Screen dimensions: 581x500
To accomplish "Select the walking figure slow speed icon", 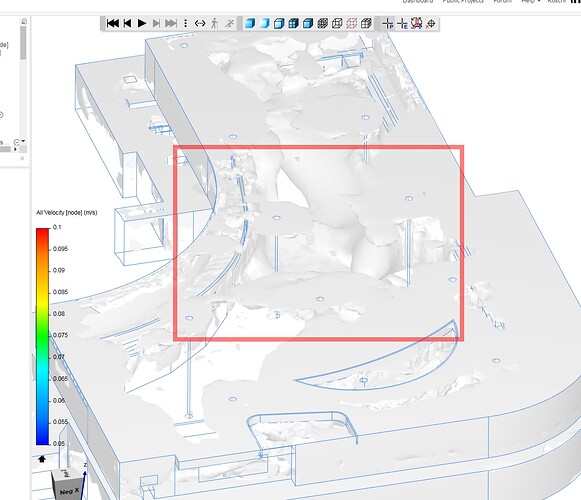I will coord(215,23).
